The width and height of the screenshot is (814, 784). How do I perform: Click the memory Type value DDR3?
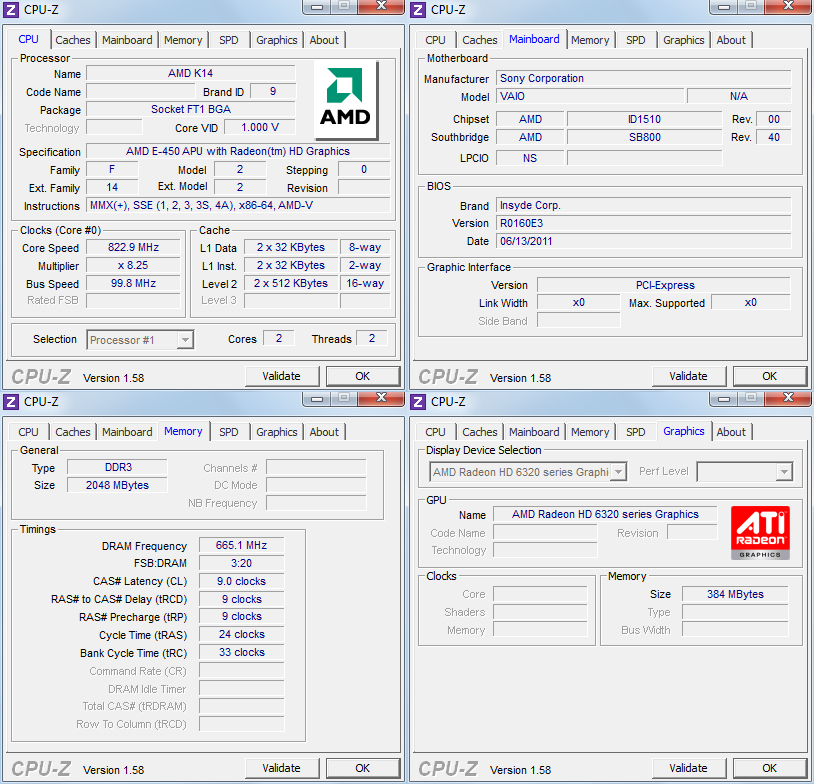117,467
